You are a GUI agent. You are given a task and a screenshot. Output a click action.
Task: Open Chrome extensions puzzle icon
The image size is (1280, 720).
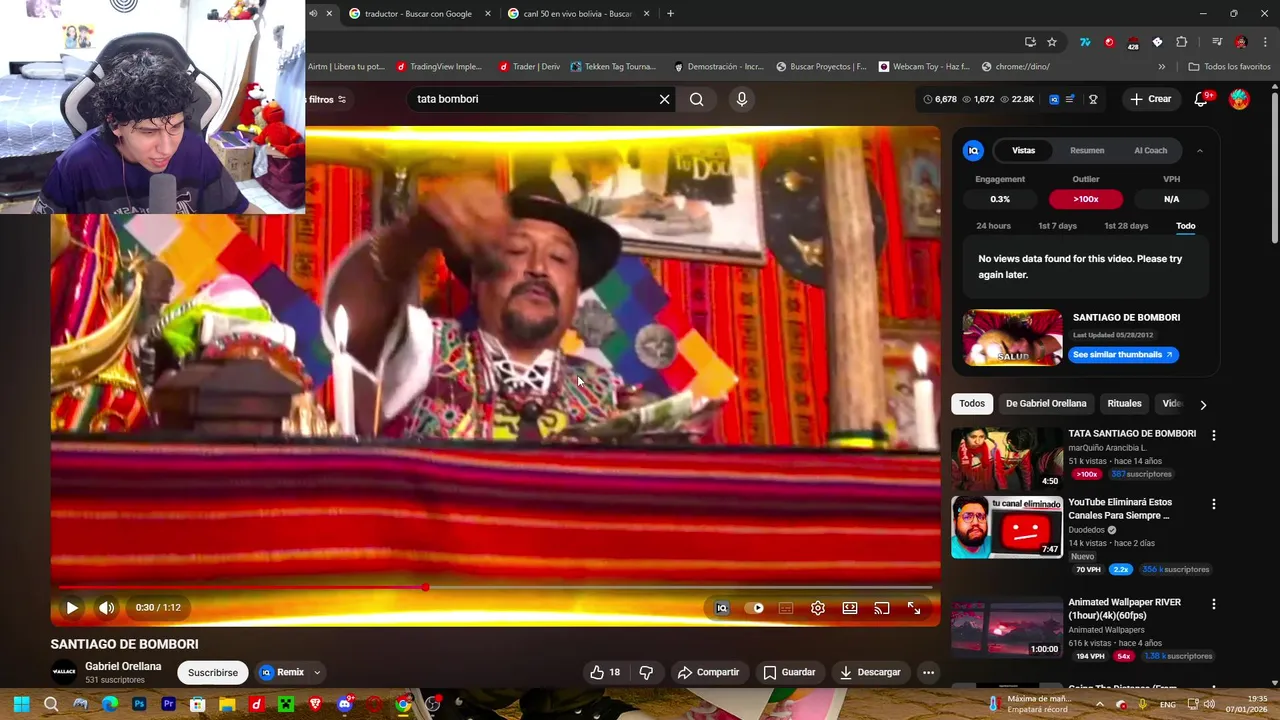[x=1182, y=42]
